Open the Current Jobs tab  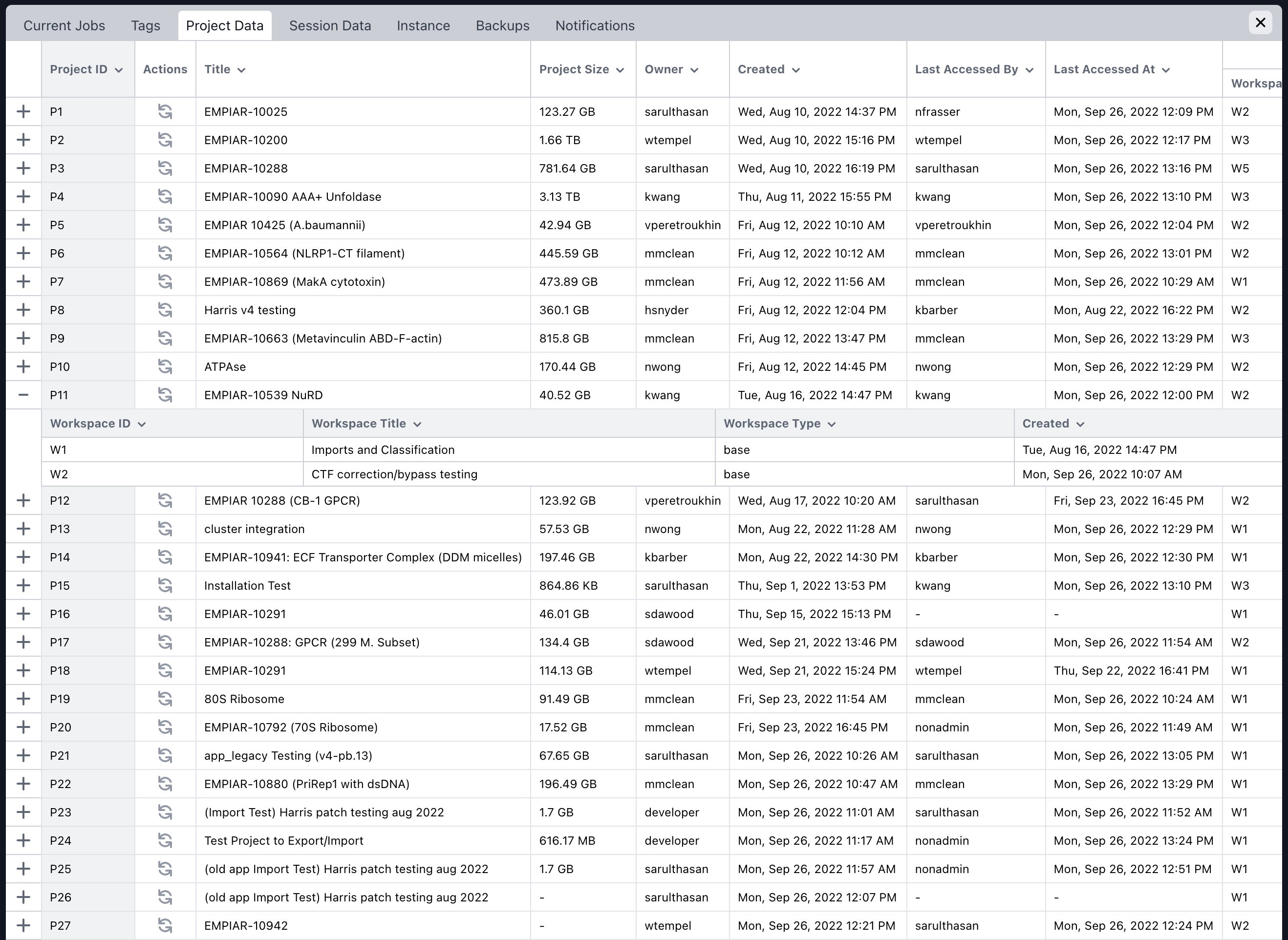tap(64, 25)
